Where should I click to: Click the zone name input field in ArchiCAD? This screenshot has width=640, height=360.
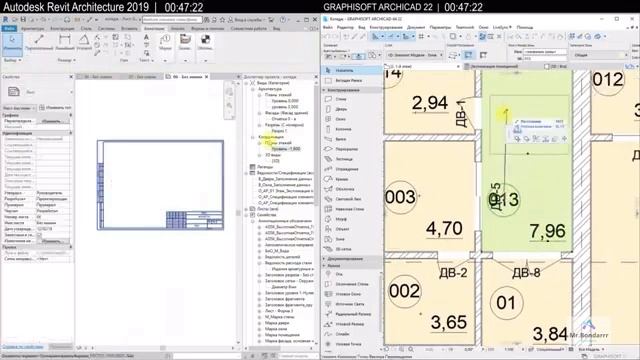click(545, 52)
